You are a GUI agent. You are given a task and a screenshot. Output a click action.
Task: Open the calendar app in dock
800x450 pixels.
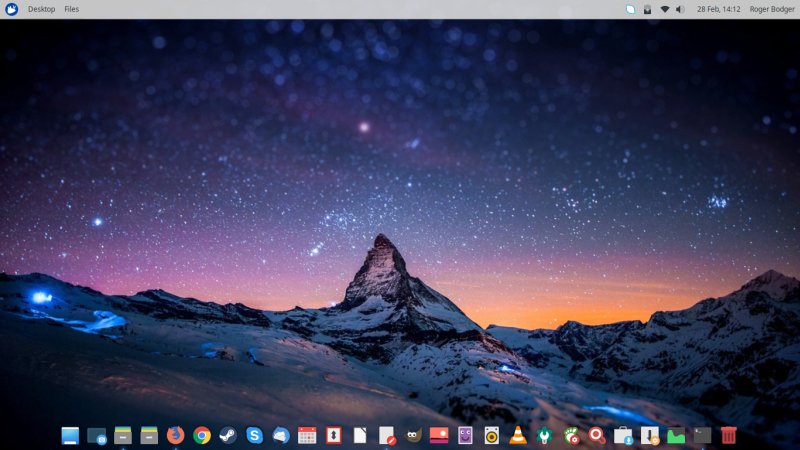tap(307, 435)
